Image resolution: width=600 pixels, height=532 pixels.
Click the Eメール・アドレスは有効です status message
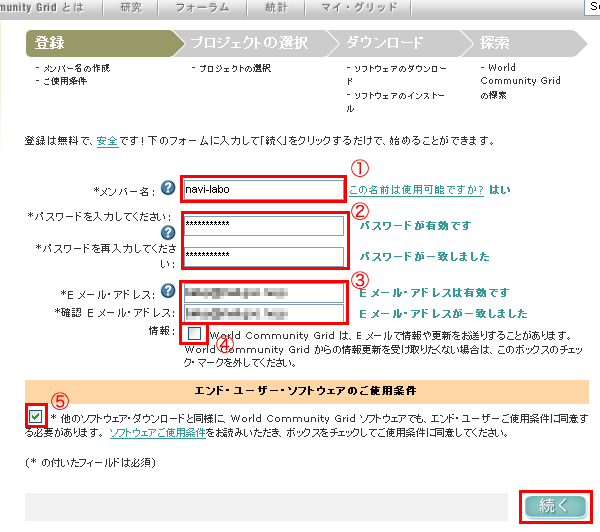click(434, 293)
